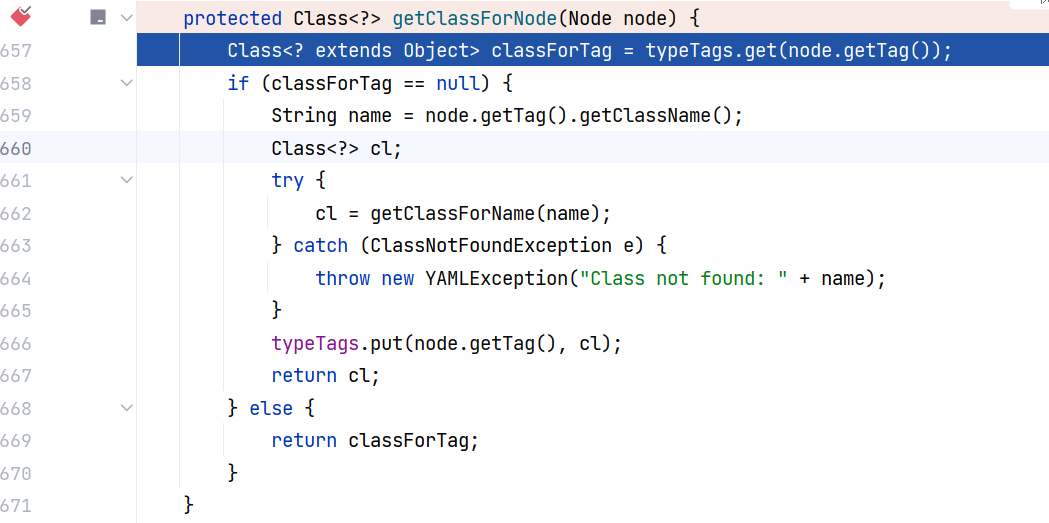Click the getClassForNode method name
The height and width of the screenshot is (523, 1049).
tap(474, 18)
